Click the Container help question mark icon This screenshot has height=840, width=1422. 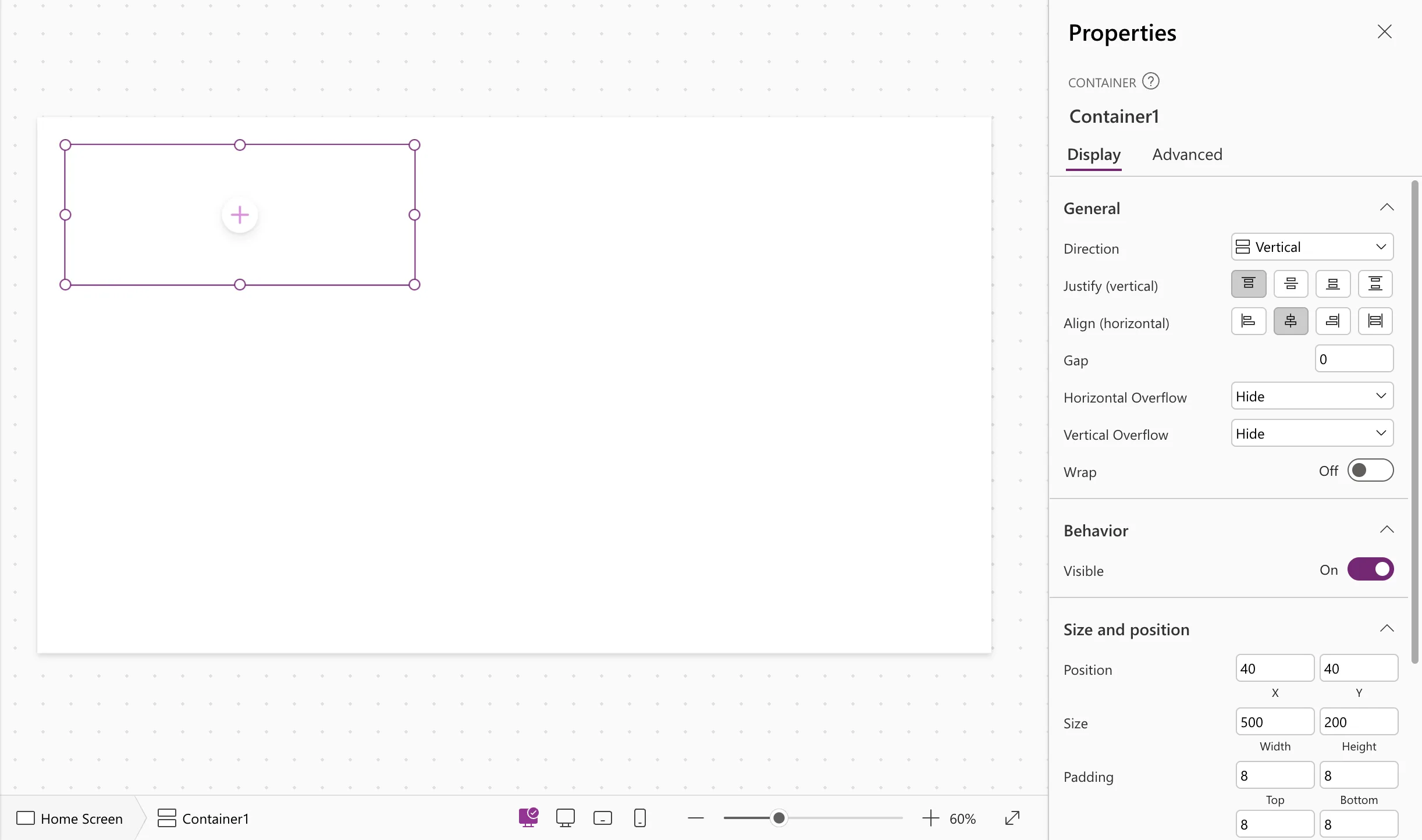tap(1150, 81)
